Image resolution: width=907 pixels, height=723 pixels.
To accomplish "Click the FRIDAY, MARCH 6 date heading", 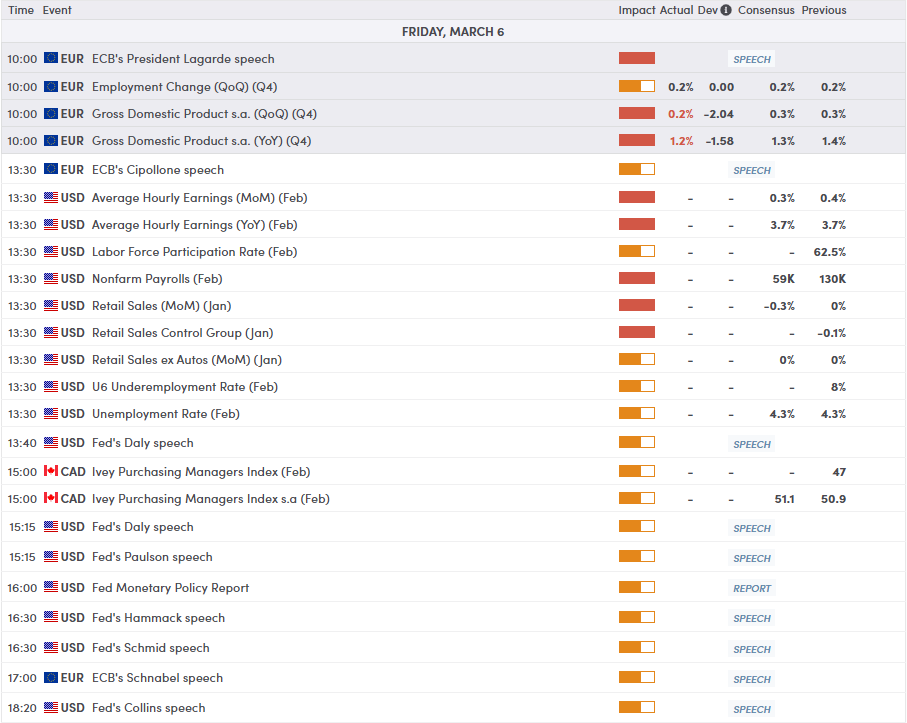I will click(x=453, y=32).
